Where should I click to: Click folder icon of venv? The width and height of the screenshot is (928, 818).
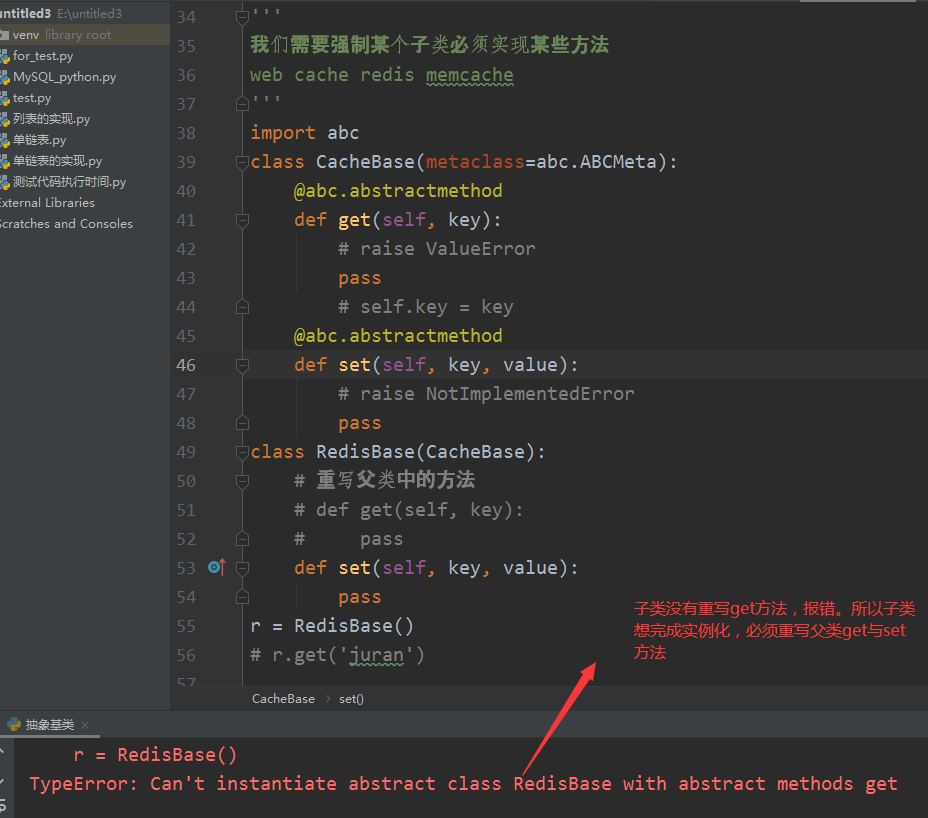click(4, 35)
